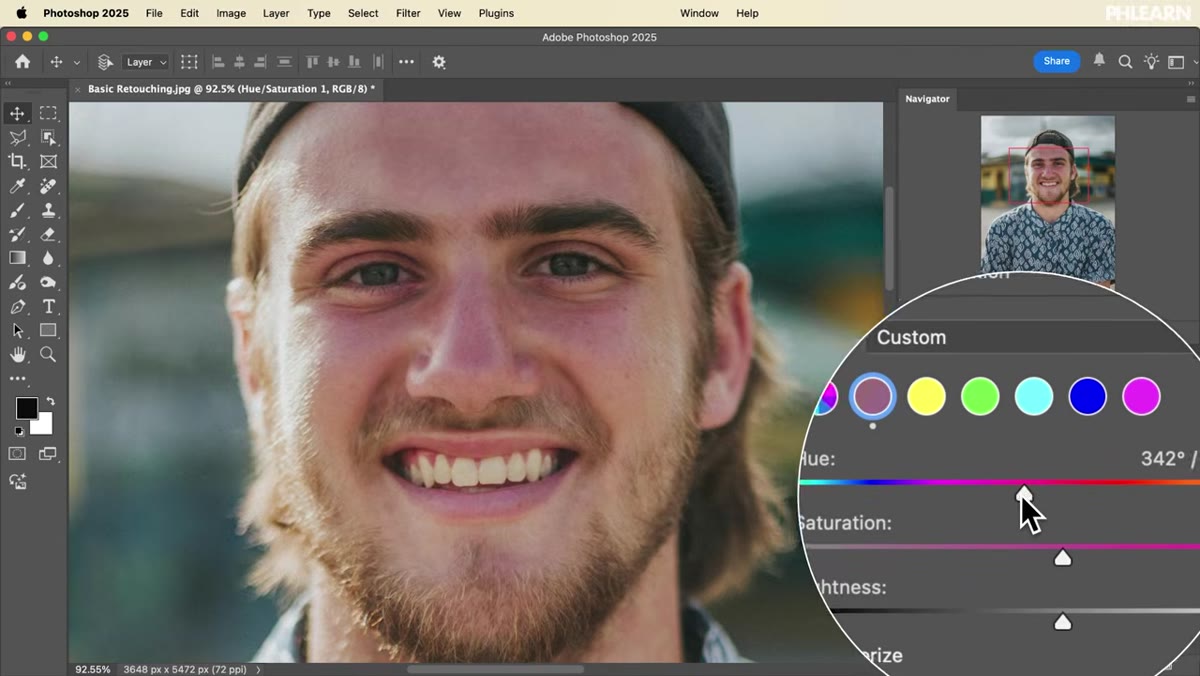Open the Window menu
This screenshot has height=676, width=1200.
click(x=699, y=13)
